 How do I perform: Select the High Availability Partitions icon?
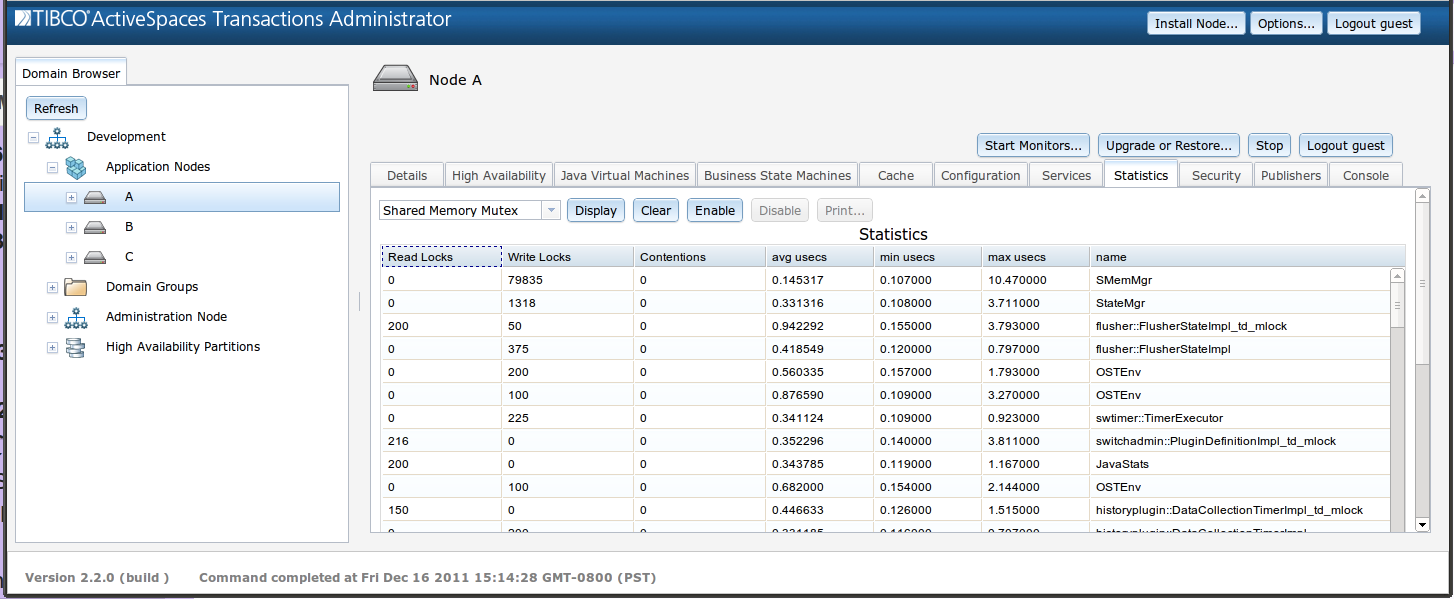point(76,346)
